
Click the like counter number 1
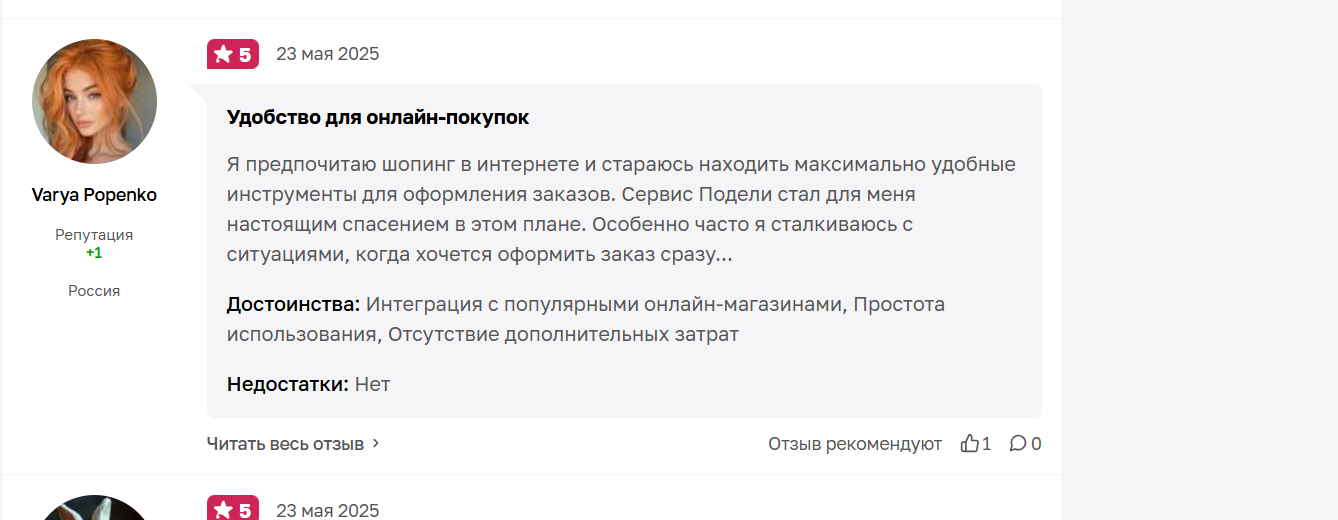click(986, 443)
